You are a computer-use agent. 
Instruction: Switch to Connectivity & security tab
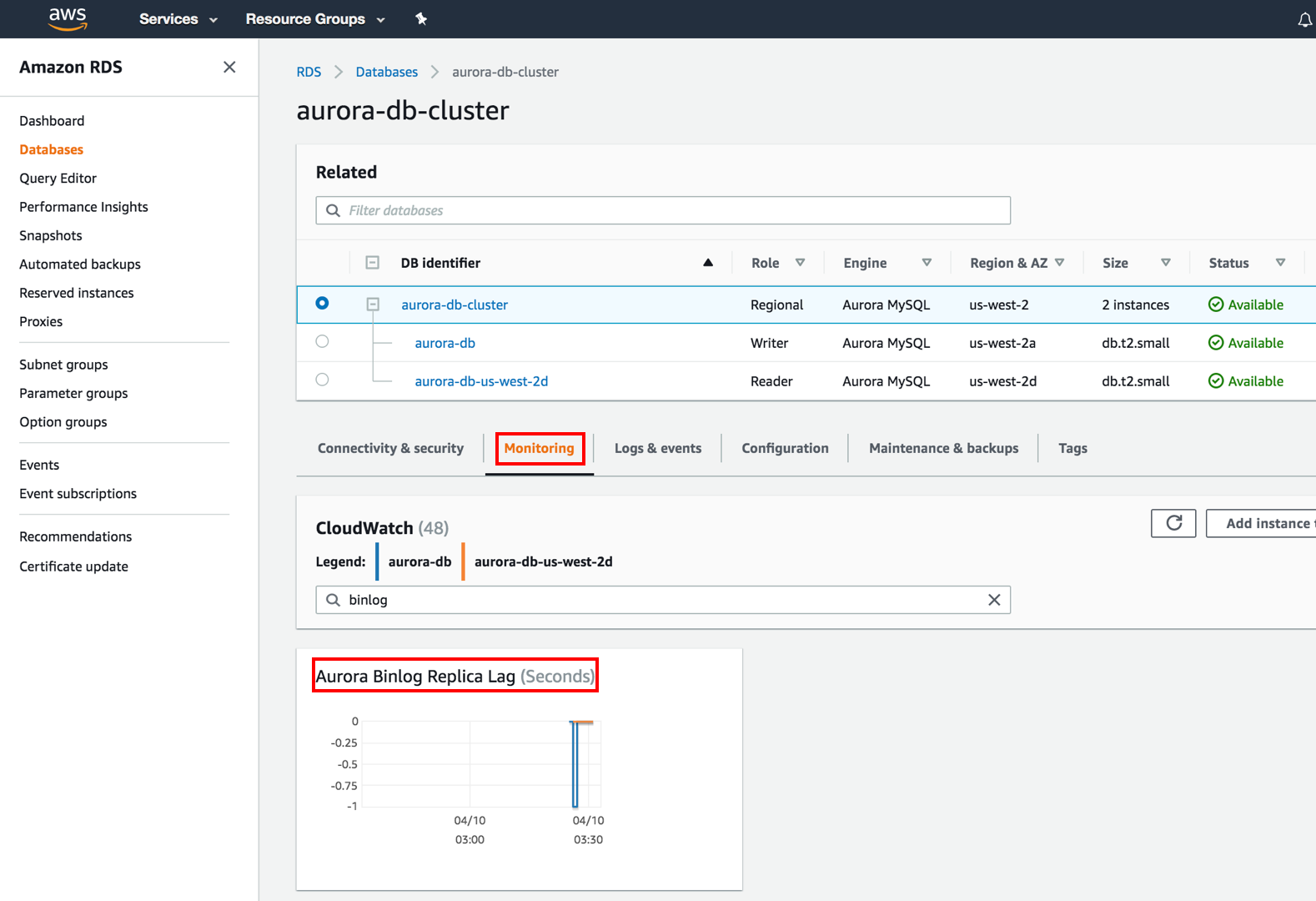point(390,448)
